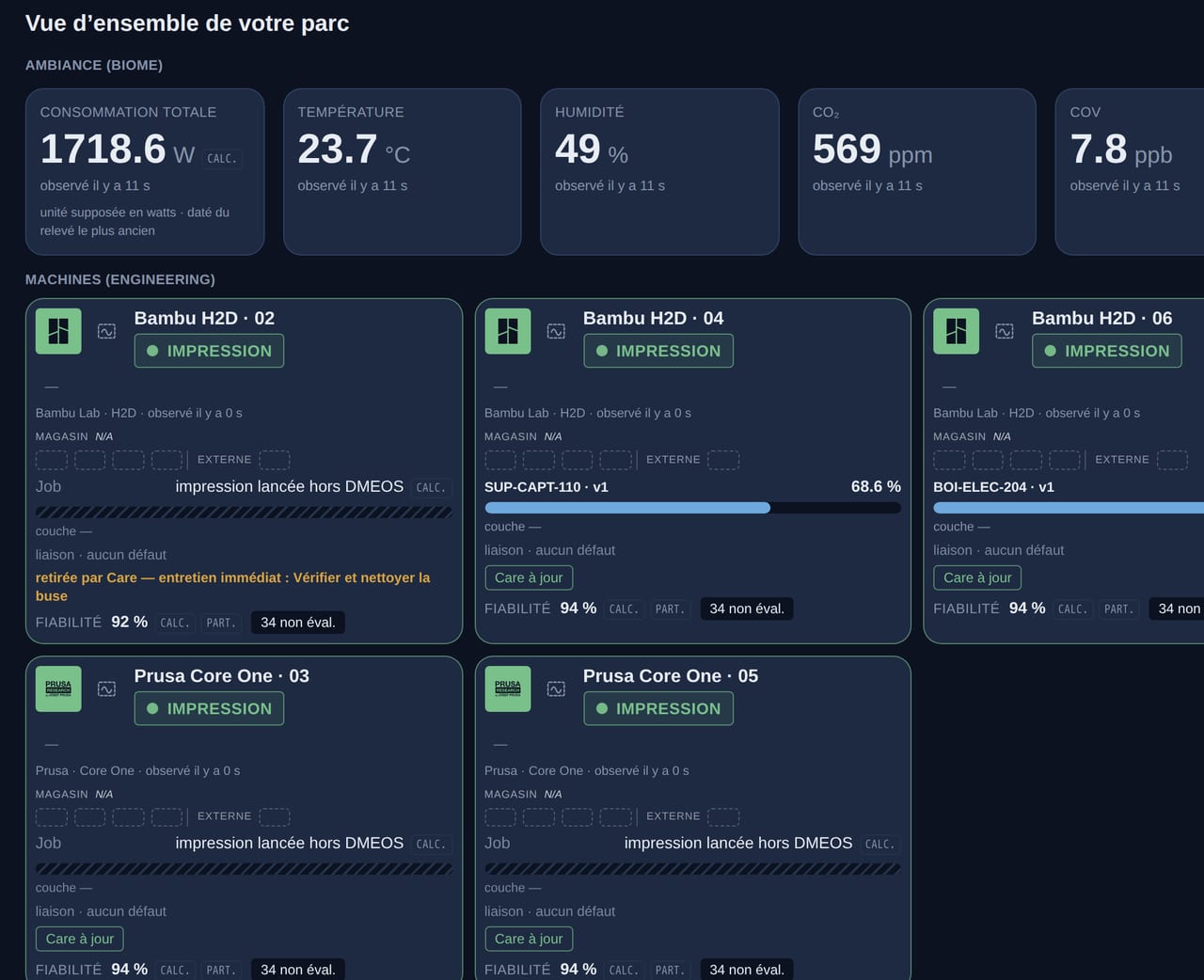1204x980 pixels.
Task: Click the Care warning "retirée par Care — entretien immédiat"
Action: 233,587
